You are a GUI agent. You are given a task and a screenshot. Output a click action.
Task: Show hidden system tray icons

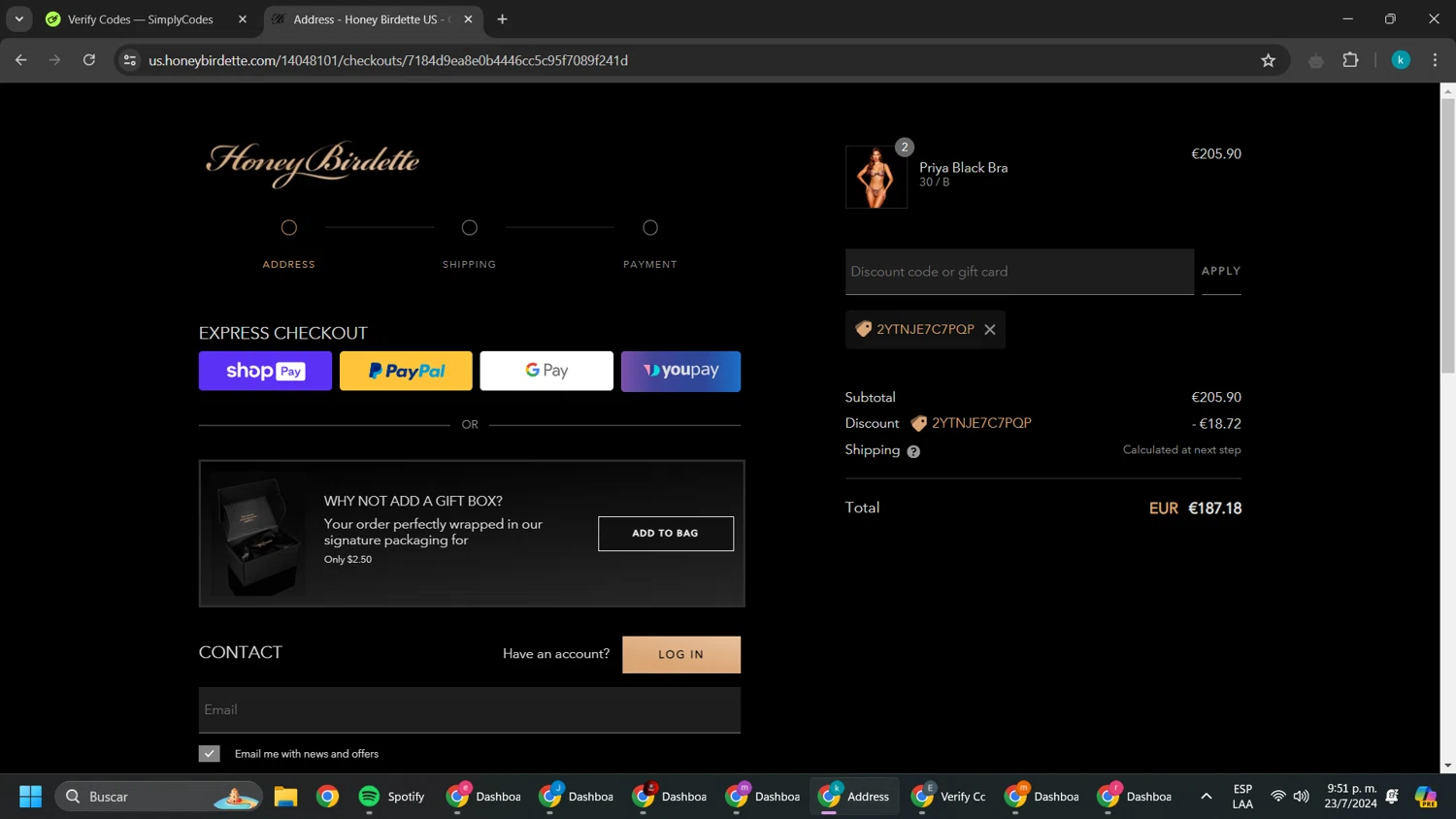point(1207,797)
